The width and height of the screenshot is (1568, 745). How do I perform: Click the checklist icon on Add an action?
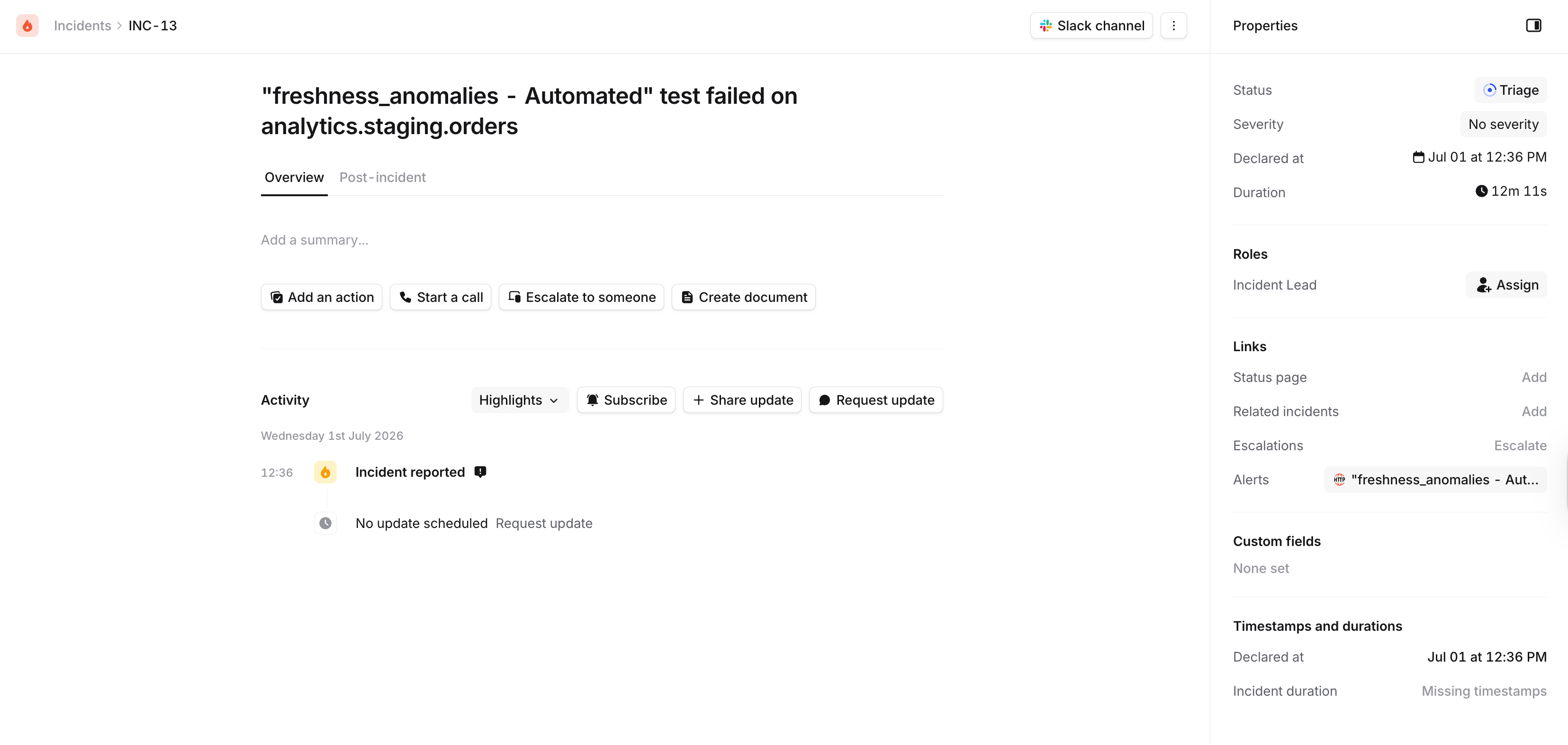point(276,297)
